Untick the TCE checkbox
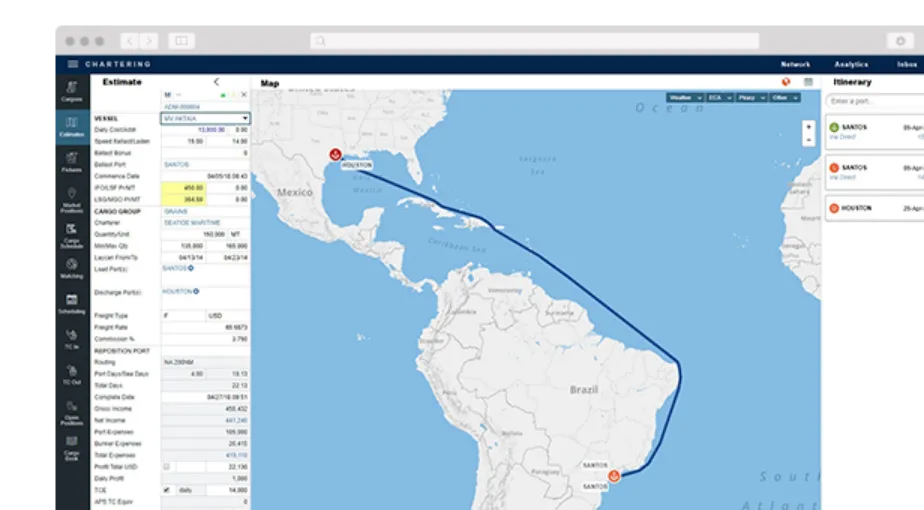The width and height of the screenshot is (924, 510). [166, 490]
